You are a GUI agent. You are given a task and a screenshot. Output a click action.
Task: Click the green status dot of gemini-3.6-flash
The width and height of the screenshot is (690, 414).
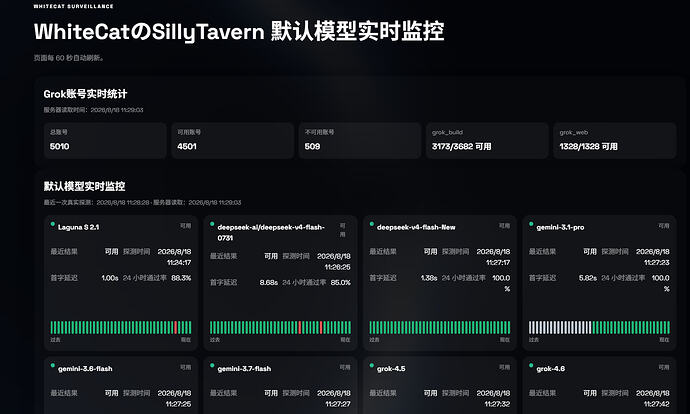pos(53,365)
